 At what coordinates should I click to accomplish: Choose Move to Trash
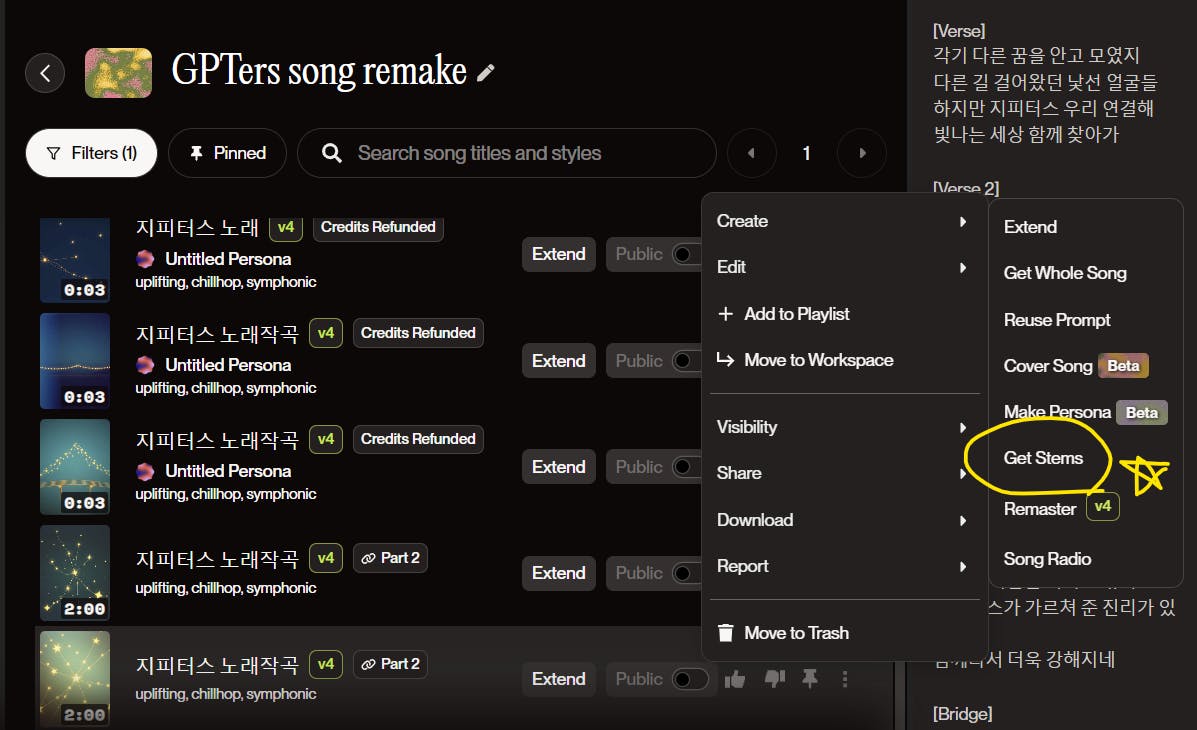(x=844, y=633)
